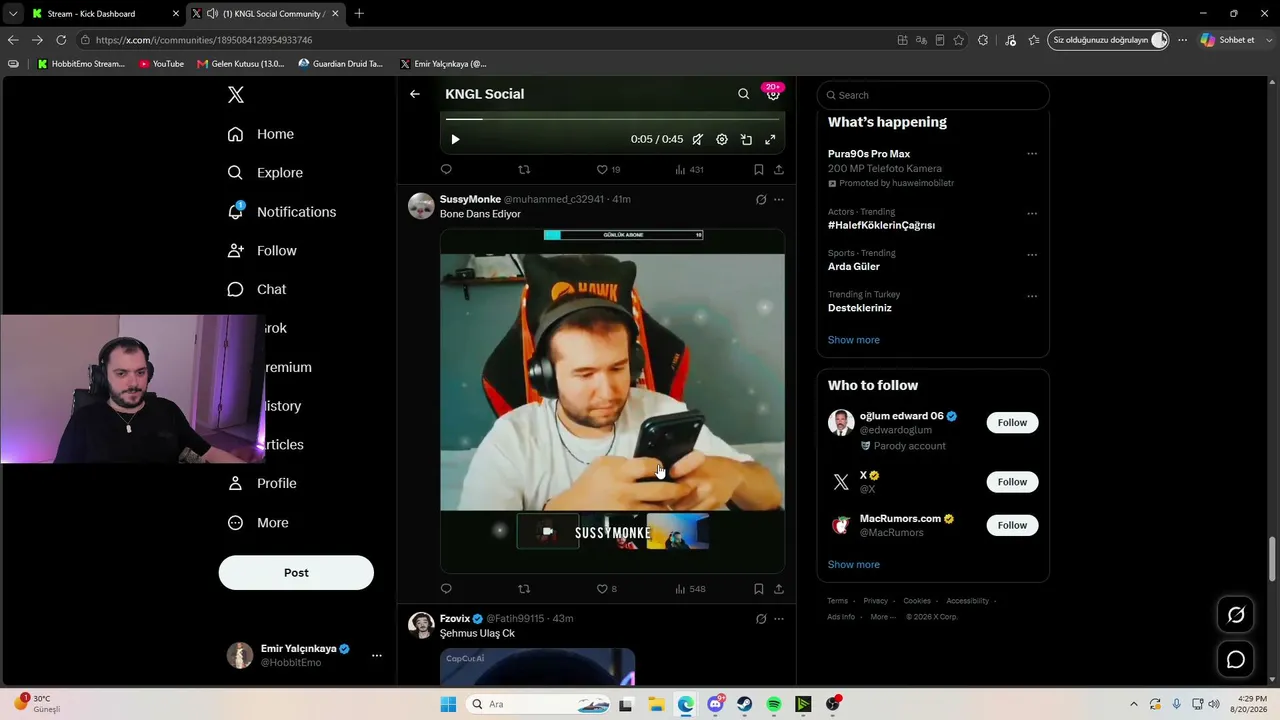View analytics showing 548 views
Image resolution: width=1280 pixels, height=720 pixels.
click(x=690, y=589)
